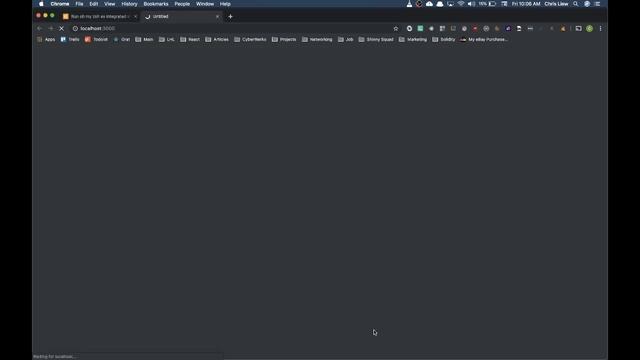
Task: Expand the LHL bookmarks folder
Action: (x=167, y=40)
